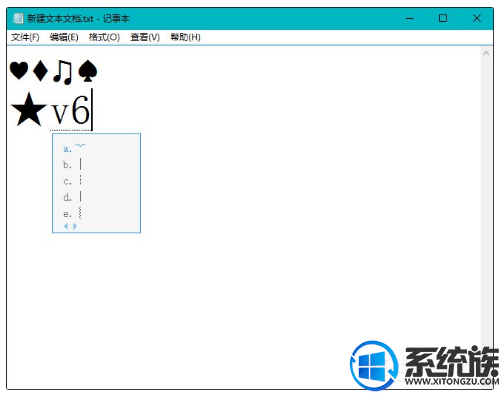Image resolution: width=499 pixels, height=394 pixels.
Task: Click the Notepad icon in title bar
Action: tap(19, 18)
